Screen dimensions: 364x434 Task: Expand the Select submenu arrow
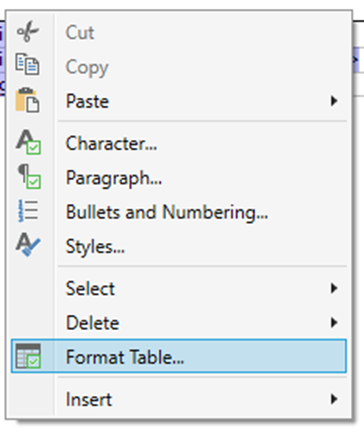point(334,288)
